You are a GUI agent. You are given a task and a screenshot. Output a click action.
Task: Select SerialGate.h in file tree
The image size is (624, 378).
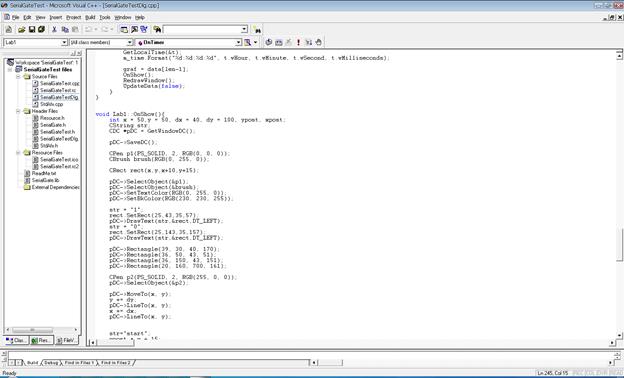click(53, 125)
